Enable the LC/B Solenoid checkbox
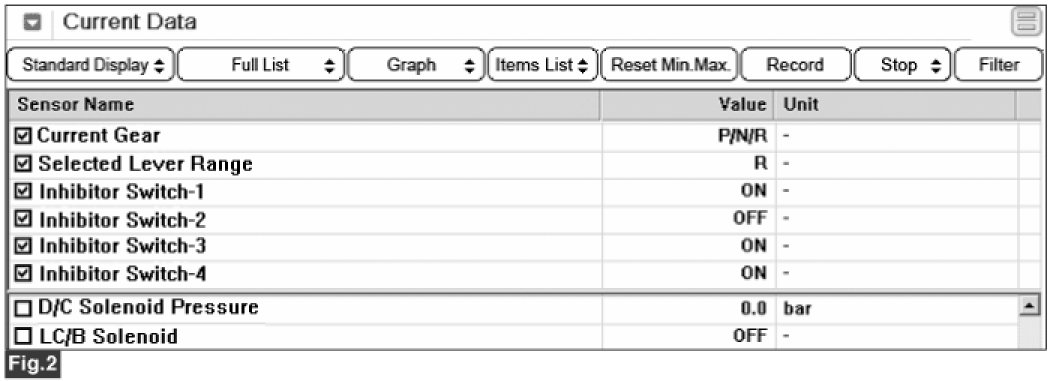 [x=23, y=336]
